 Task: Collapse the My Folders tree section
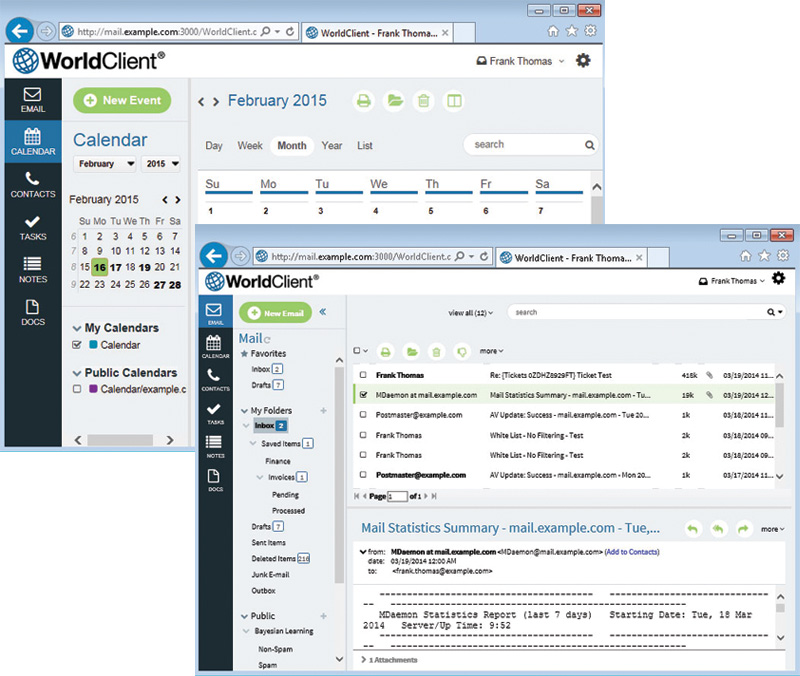pos(244,411)
